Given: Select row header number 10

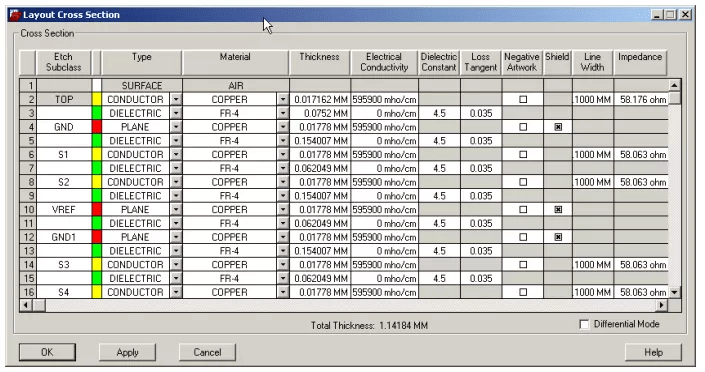Looking at the screenshot, I should click(28, 210).
